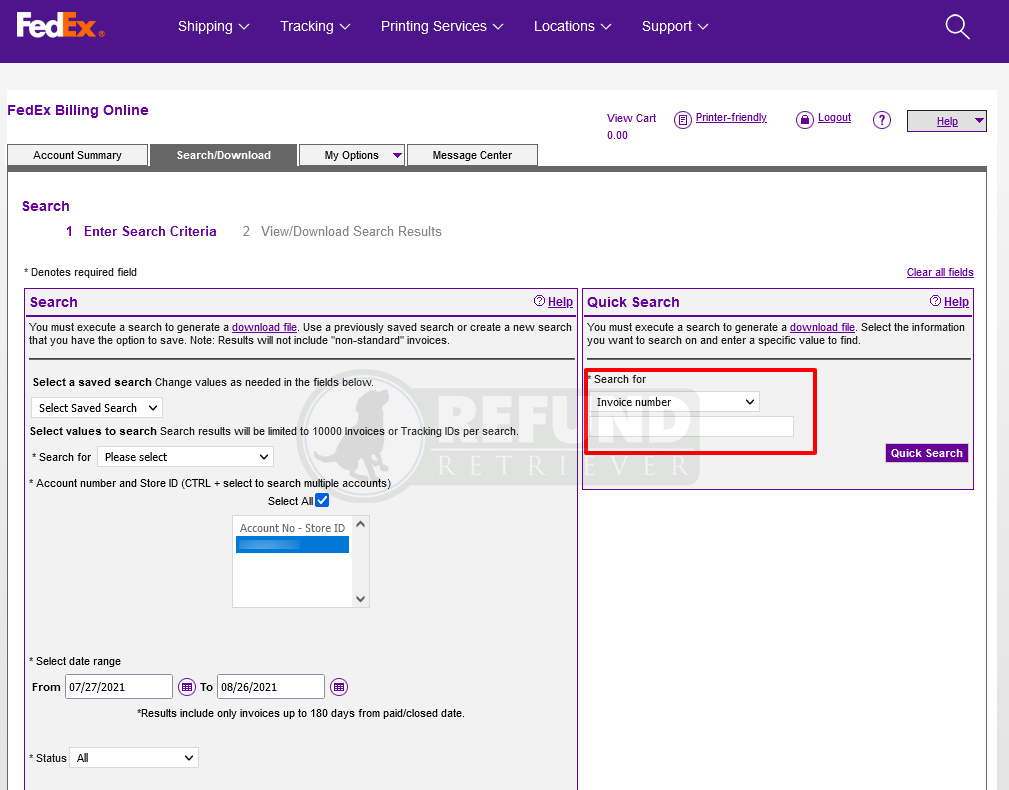Expand the Tracking menu
1009x790 pixels.
tap(315, 26)
